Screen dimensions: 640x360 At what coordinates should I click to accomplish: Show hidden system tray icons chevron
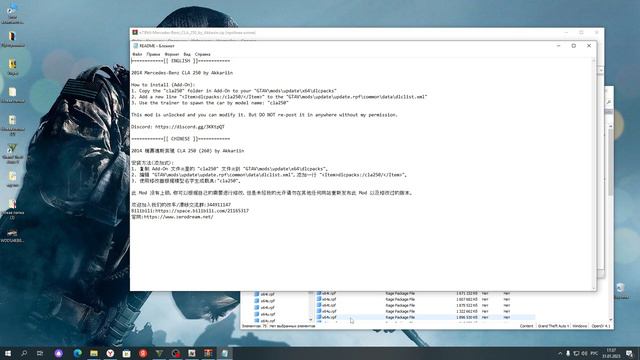pyautogui.click(x=560, y=353)
